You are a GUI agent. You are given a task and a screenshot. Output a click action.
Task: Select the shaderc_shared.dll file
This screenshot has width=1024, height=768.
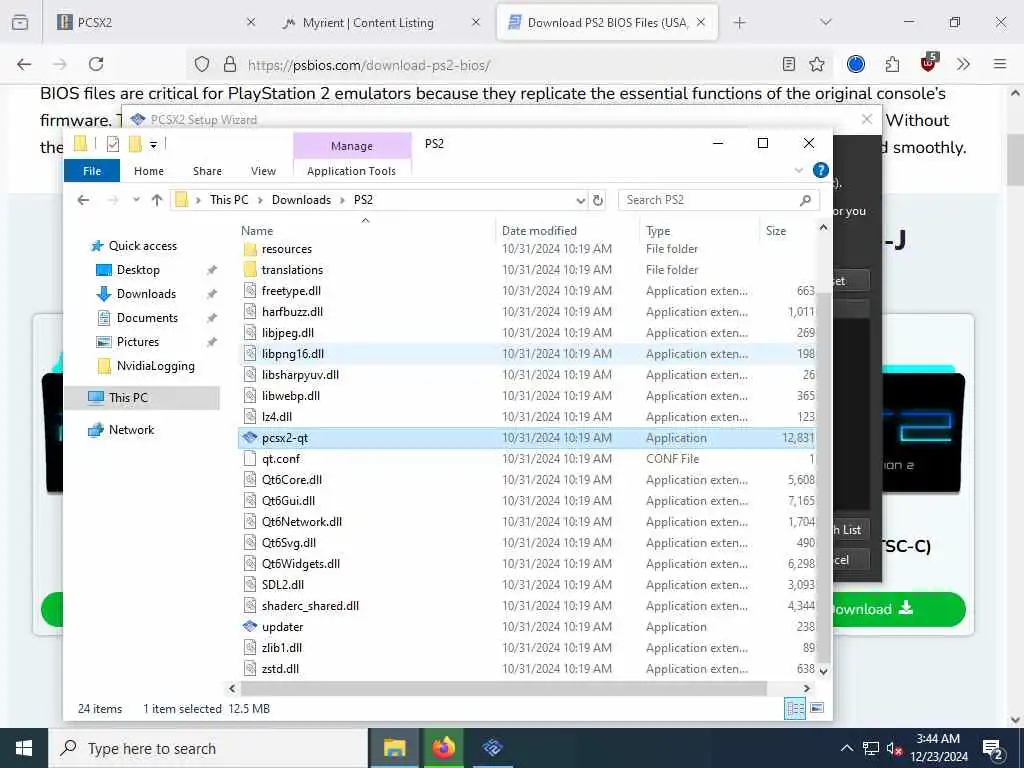(x=310, y=605)
